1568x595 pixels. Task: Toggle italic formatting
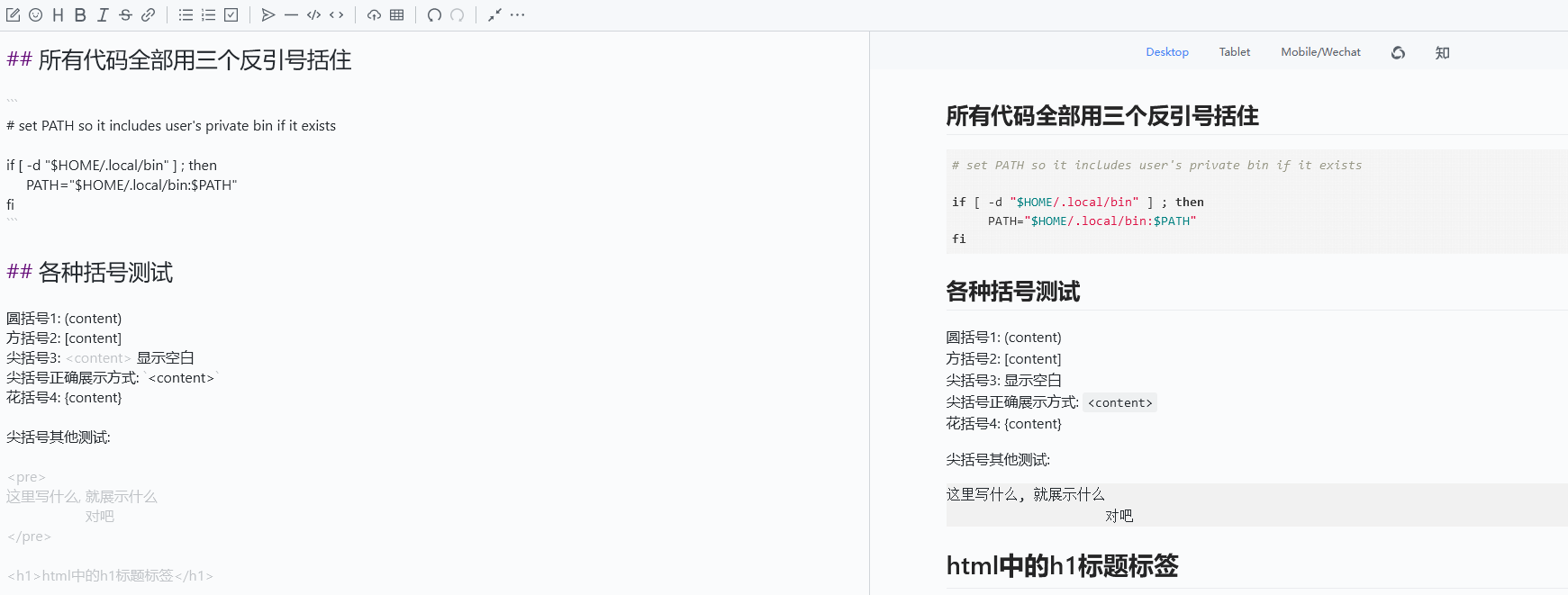pos(103,14)
